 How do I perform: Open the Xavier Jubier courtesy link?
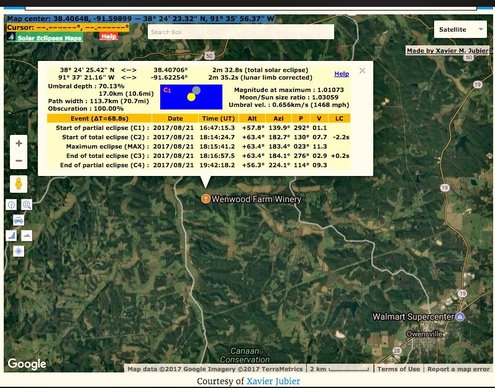click(273, 381)
